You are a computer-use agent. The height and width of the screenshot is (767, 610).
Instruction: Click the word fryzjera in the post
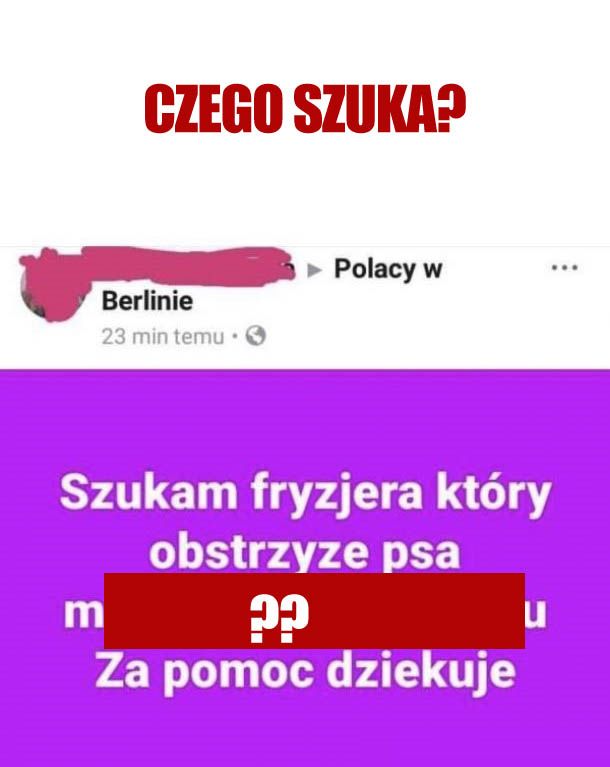tap(337, 494)
